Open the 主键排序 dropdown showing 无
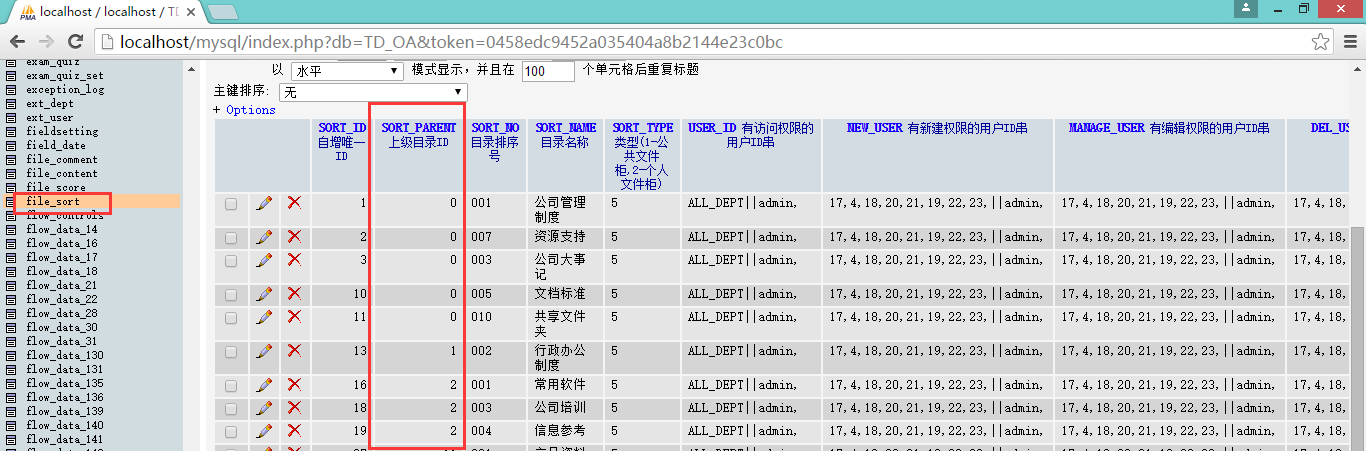Viewport: 1366px width, 451px height. [x=373, y=91]
